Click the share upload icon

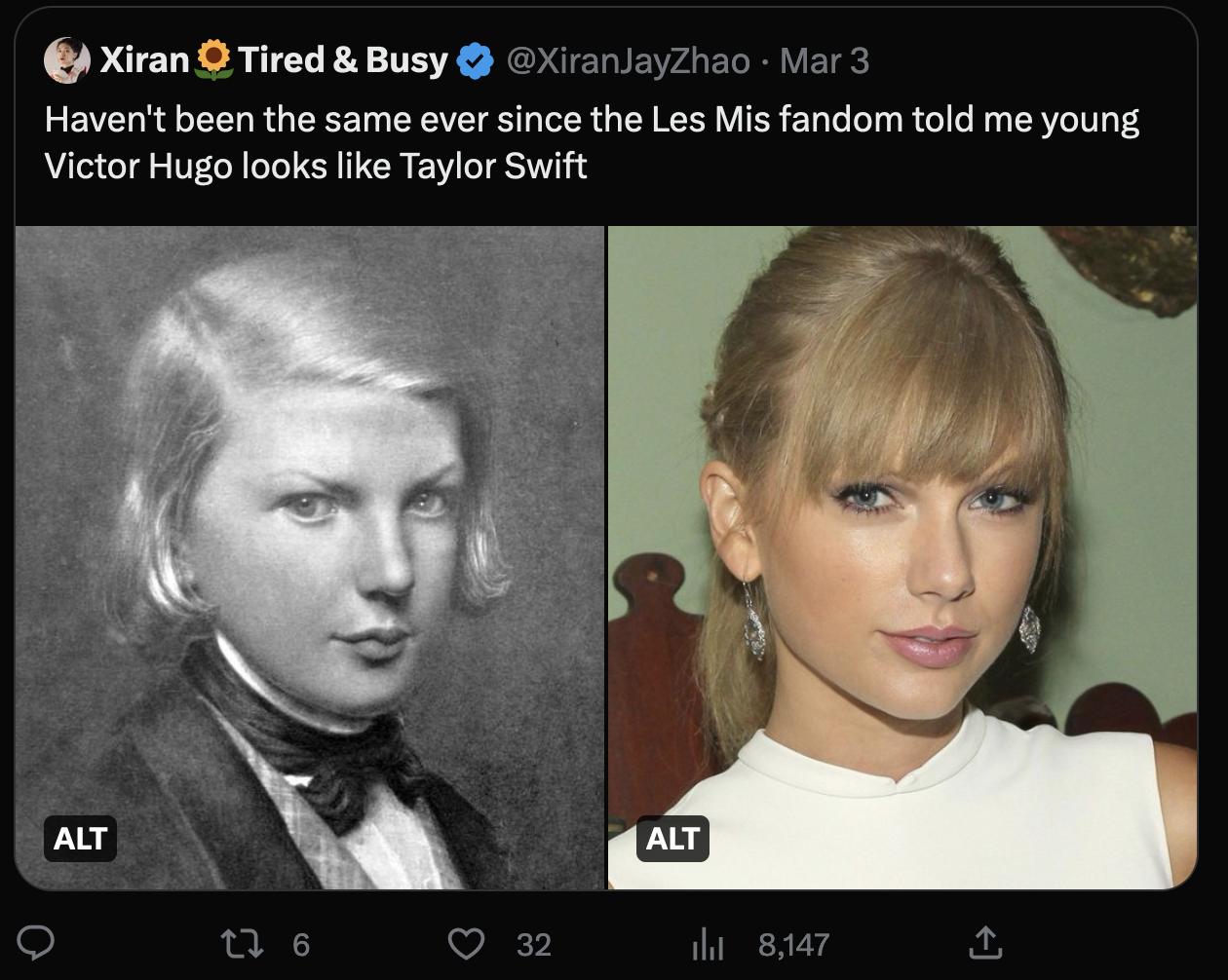coord(987,943)
